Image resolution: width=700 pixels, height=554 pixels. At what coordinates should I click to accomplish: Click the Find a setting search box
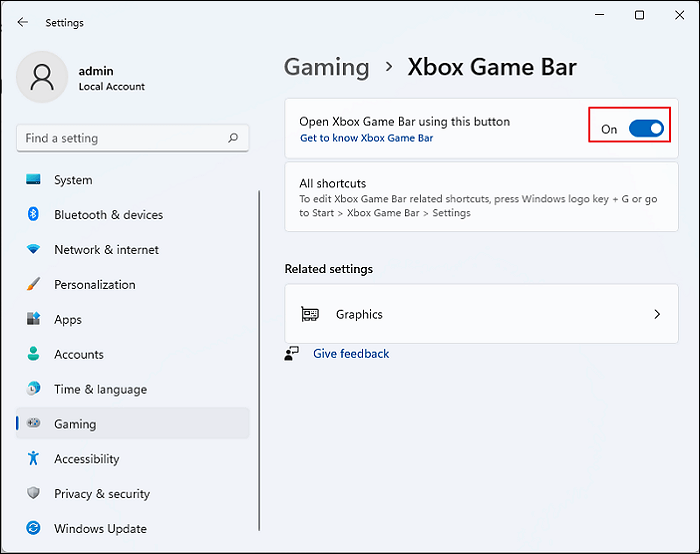click(120, 138)
